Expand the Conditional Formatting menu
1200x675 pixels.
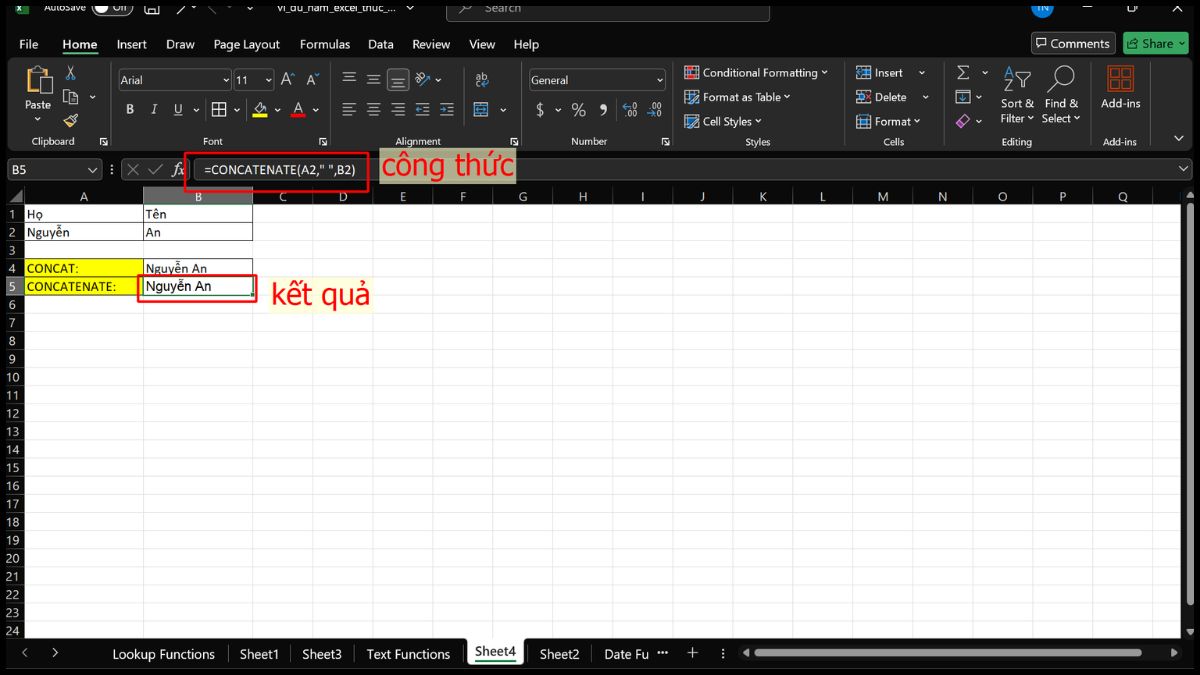click(756, 73)
